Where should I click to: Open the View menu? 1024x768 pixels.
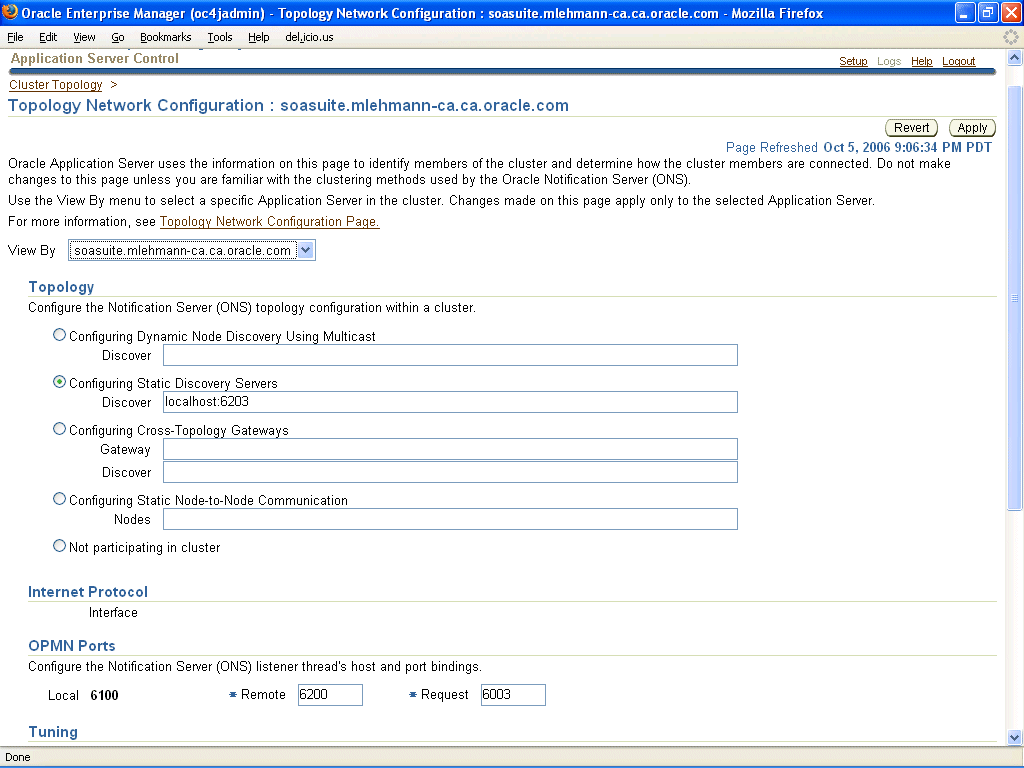point(84,37)
